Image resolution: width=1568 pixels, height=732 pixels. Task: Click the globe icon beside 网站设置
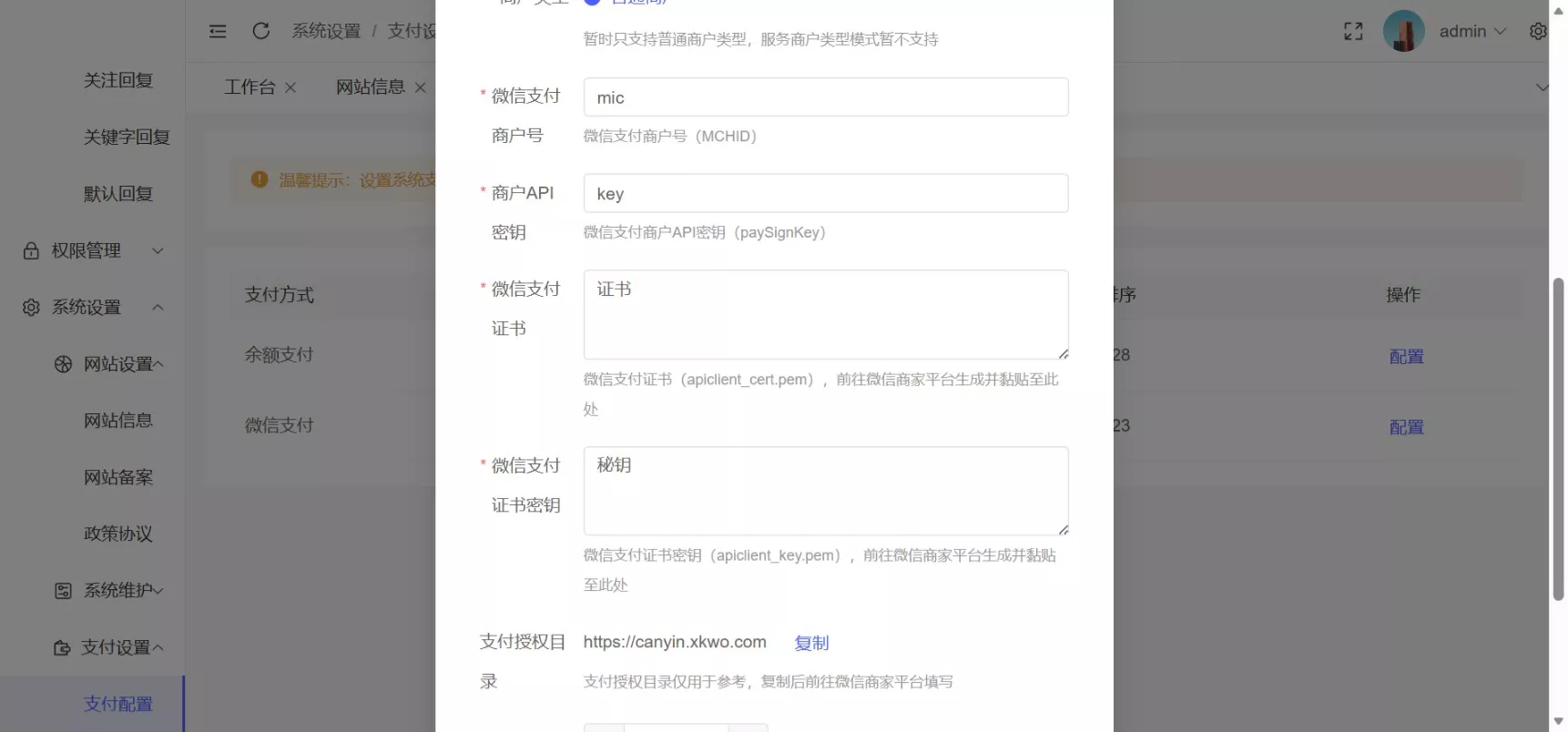coord(63,364)
